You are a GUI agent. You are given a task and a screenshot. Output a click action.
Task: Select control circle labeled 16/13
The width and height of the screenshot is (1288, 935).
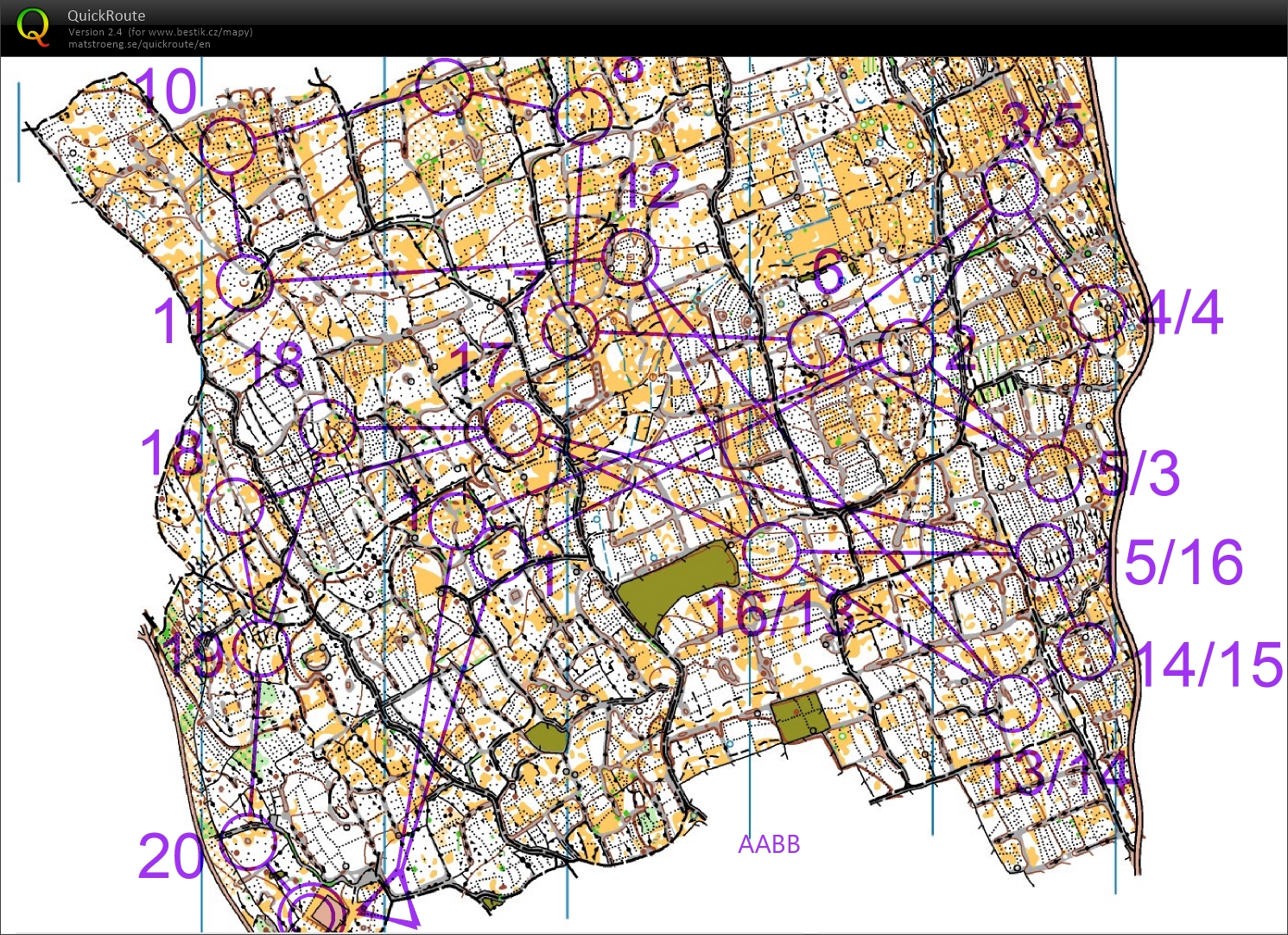coord(771,550)
